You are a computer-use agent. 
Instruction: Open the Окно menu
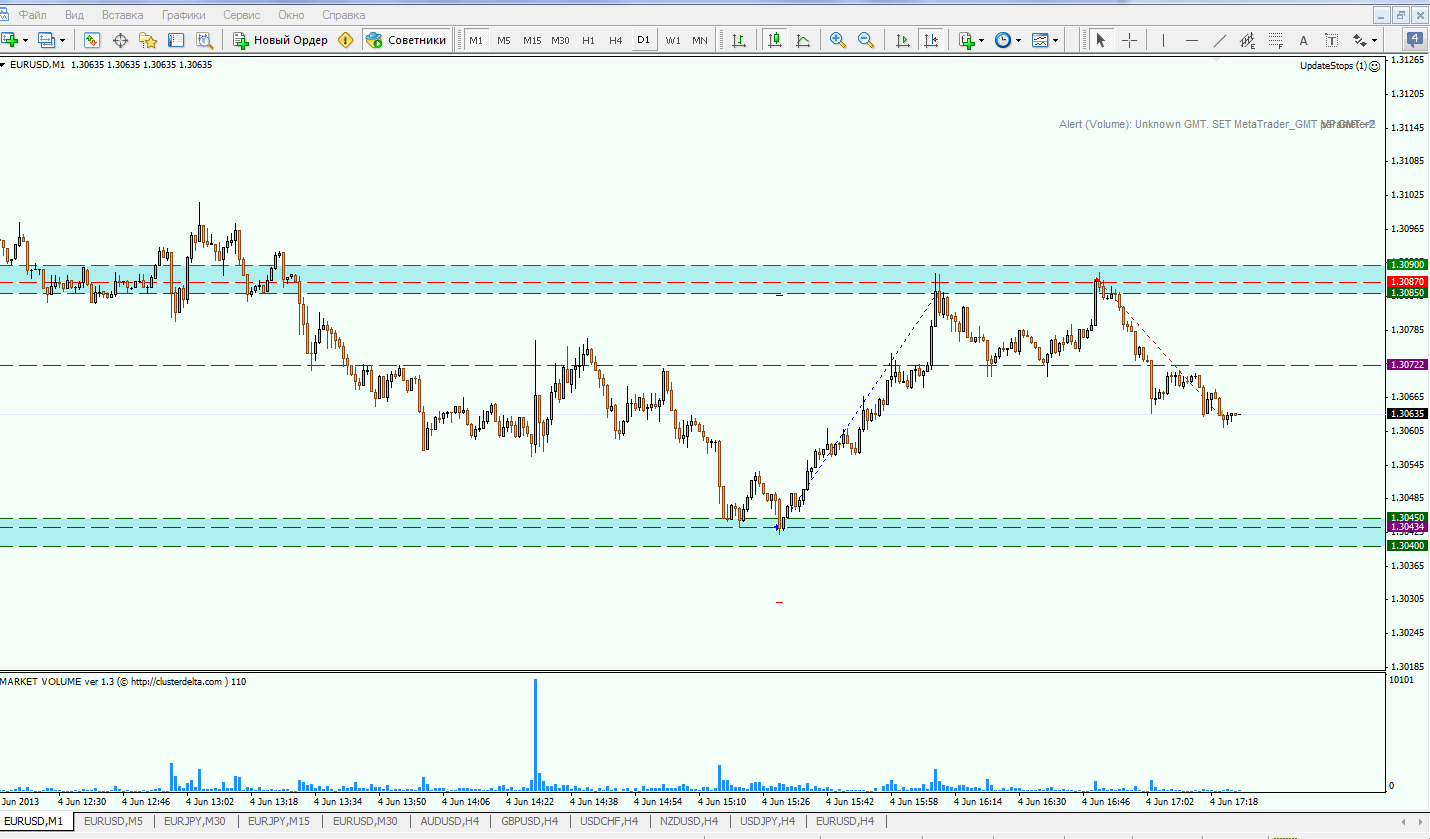pos(291,15)
